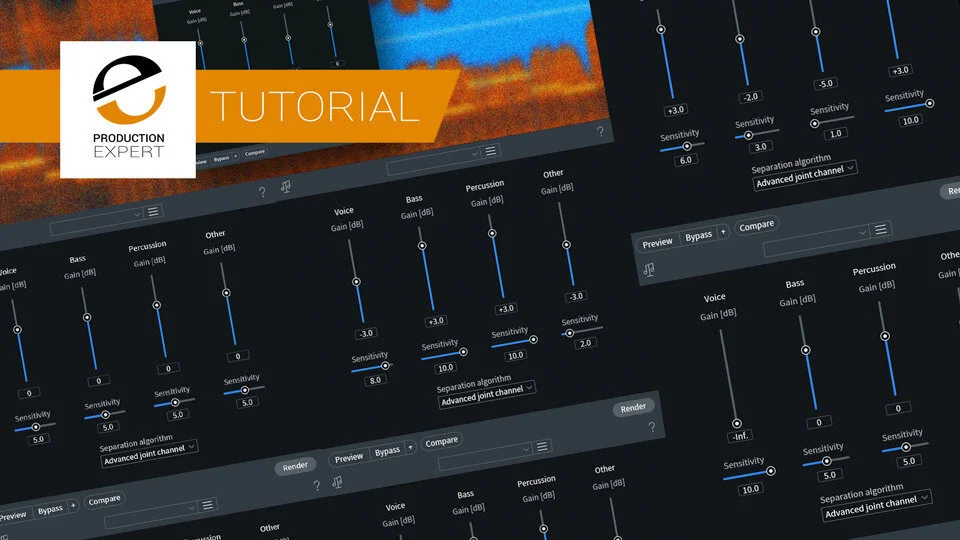Screen dimensions: 960x540
Task: Open hamburger menu icon above the all-zero gain panel
Action: (x=153, y=211)
